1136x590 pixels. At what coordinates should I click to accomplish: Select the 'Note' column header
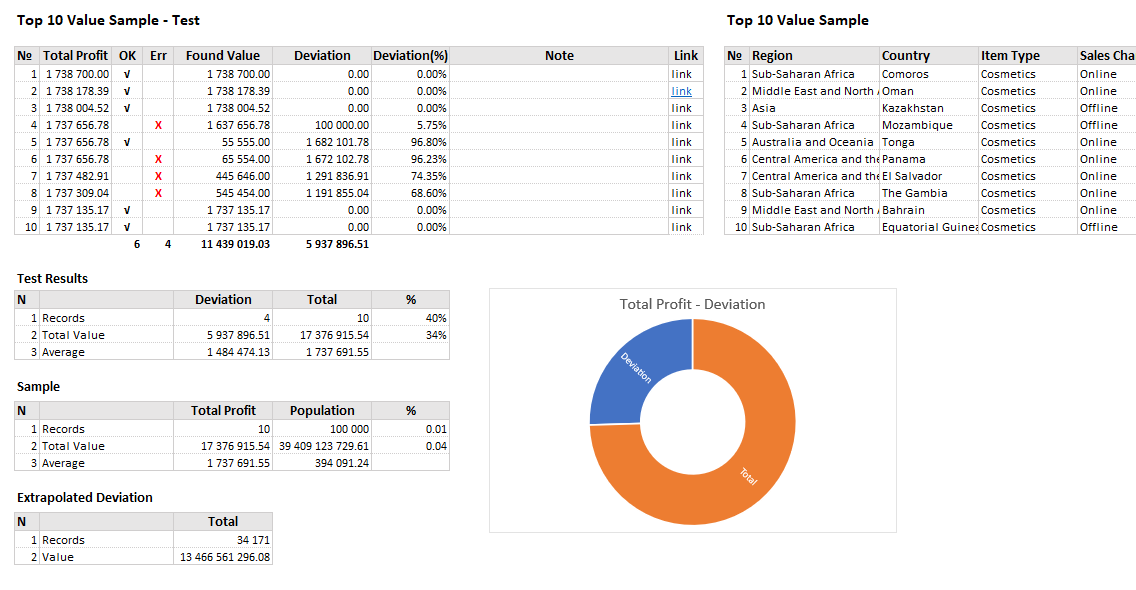coord(559,56)
